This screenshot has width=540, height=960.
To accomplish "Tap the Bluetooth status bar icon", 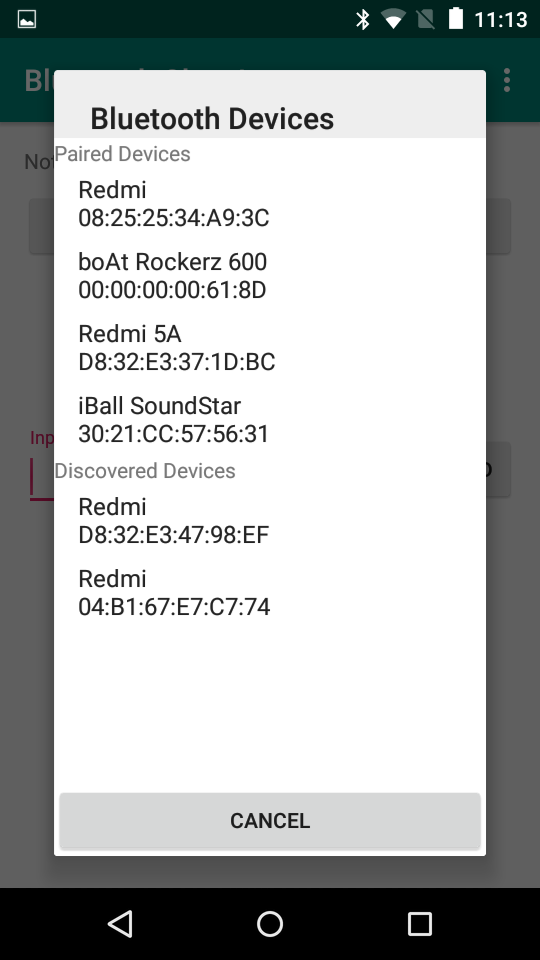I will (363, 19).
